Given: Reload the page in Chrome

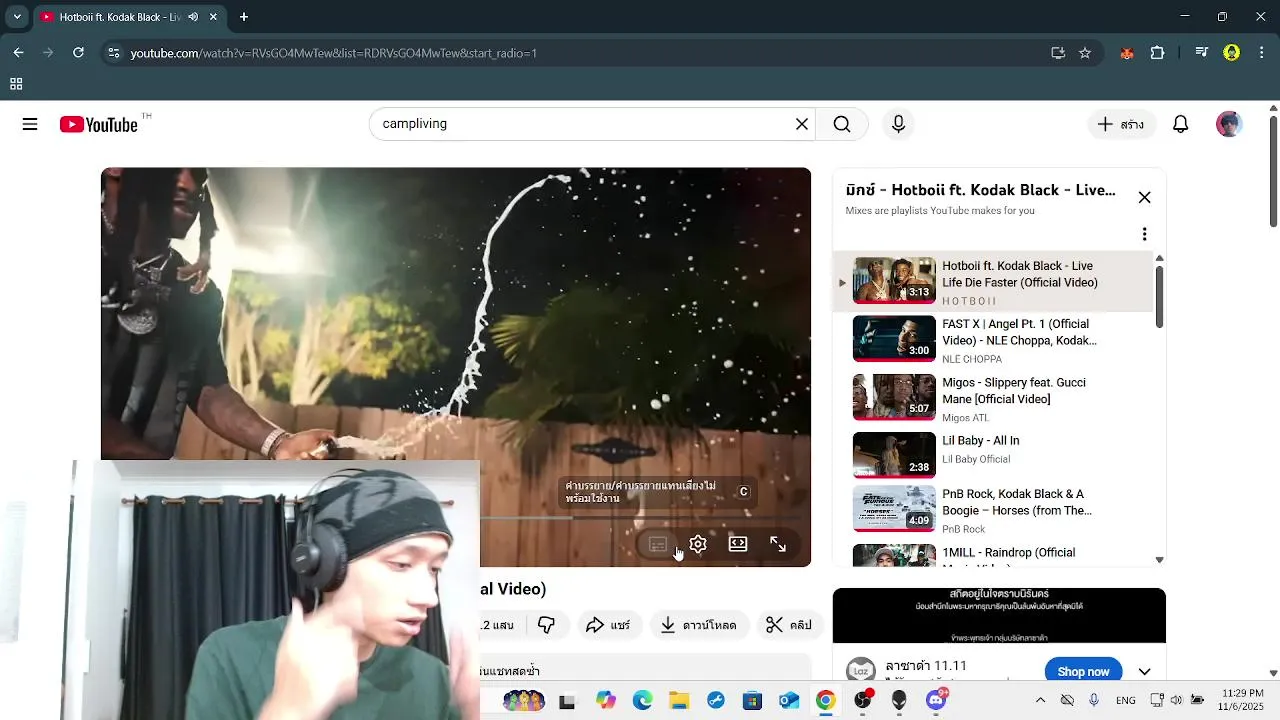Looking at the screenshot, I should pyautogui.click(x=78, y=53).
